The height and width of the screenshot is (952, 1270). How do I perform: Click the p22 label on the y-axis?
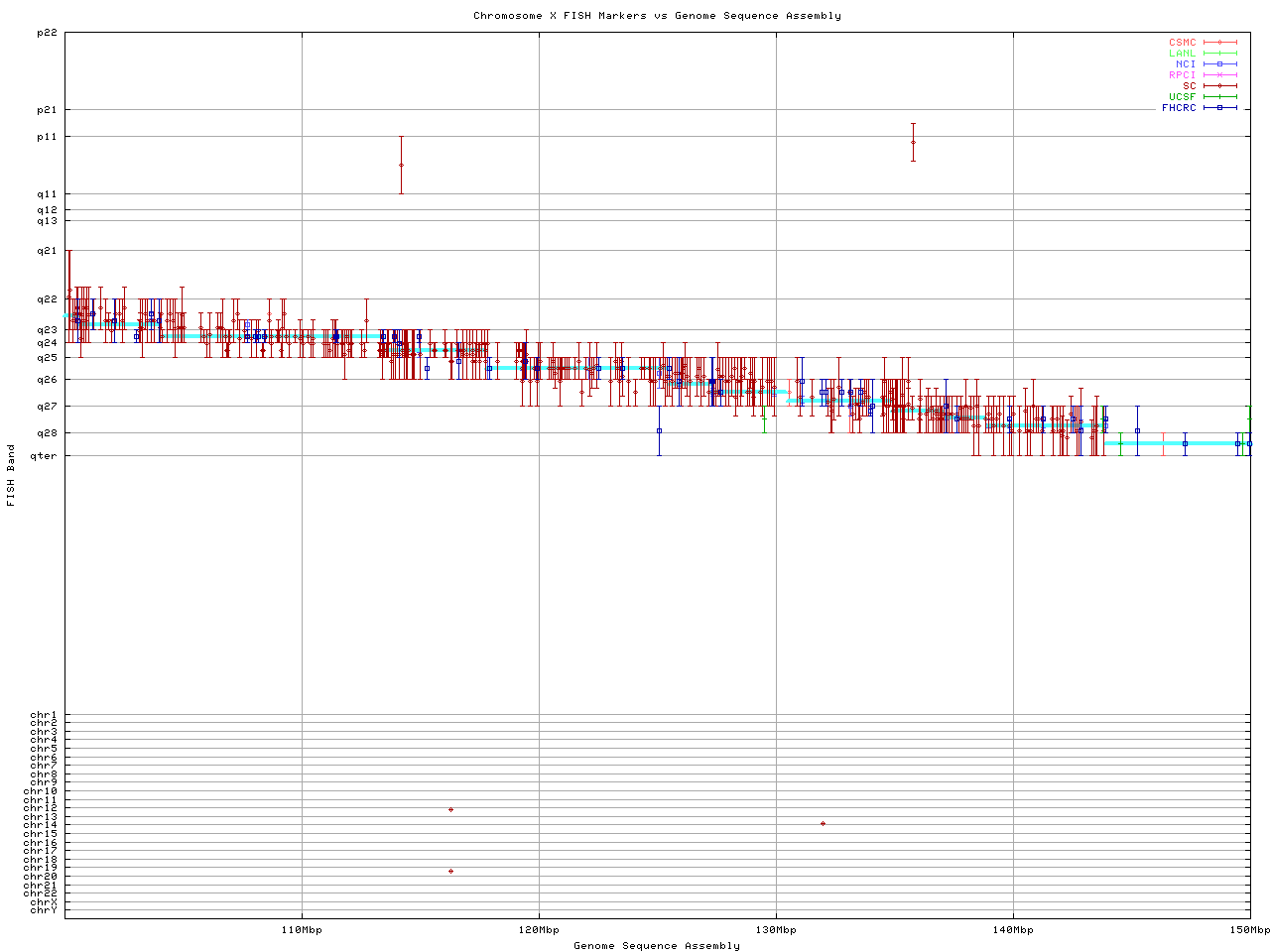click(x=47, y=33)
